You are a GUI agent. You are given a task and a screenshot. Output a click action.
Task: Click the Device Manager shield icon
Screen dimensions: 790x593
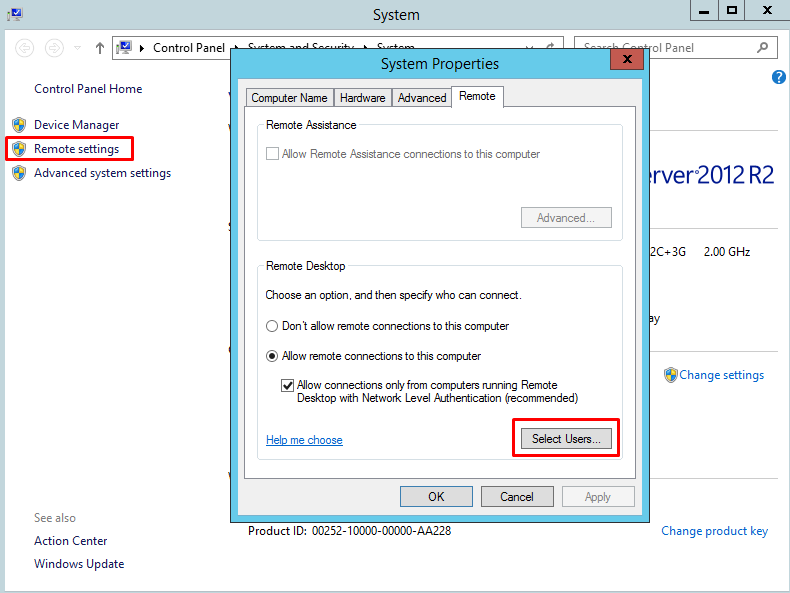coord(19,124)
